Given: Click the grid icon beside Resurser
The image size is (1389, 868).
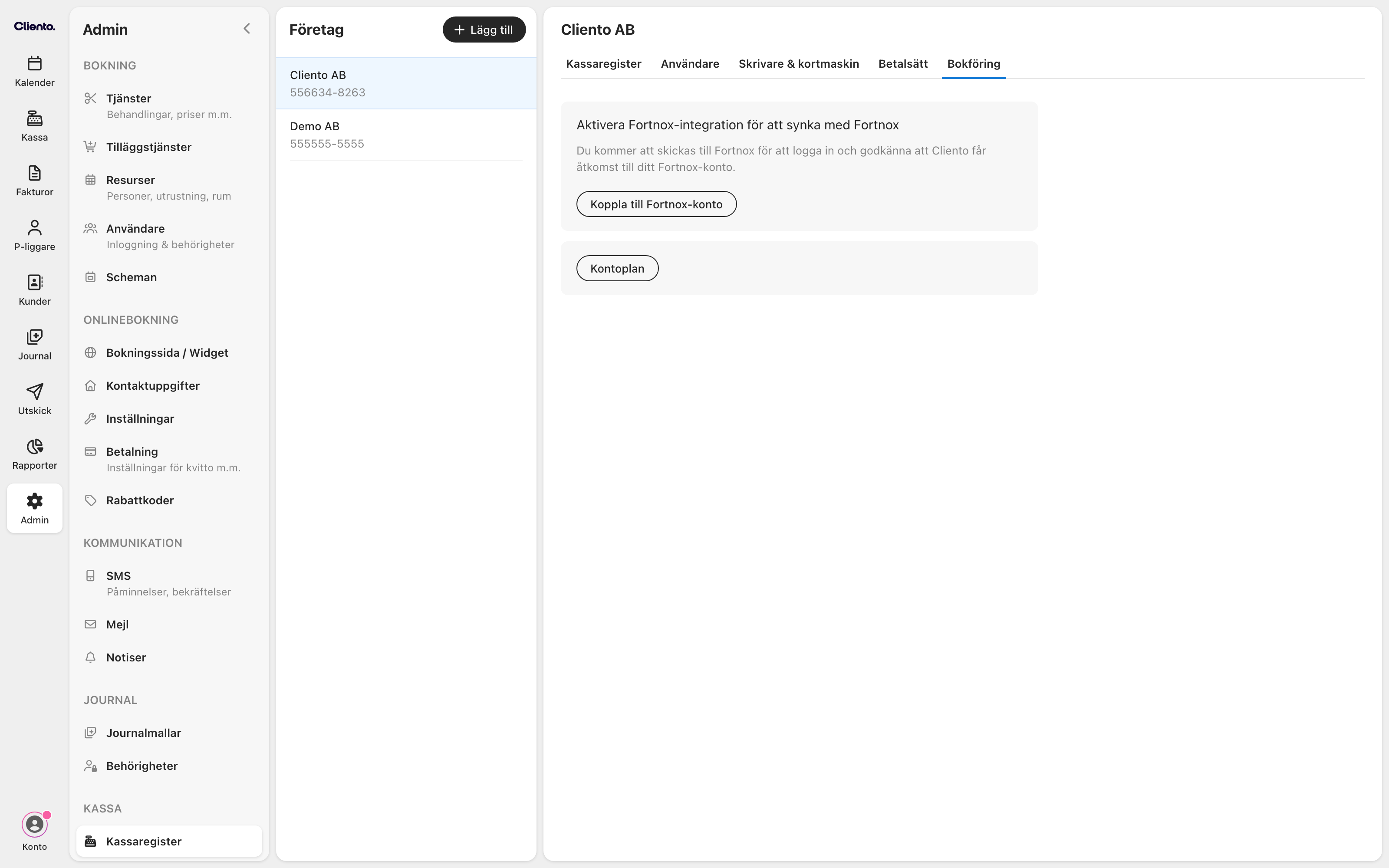Looking at the screenshot, I should pos(90,180).
